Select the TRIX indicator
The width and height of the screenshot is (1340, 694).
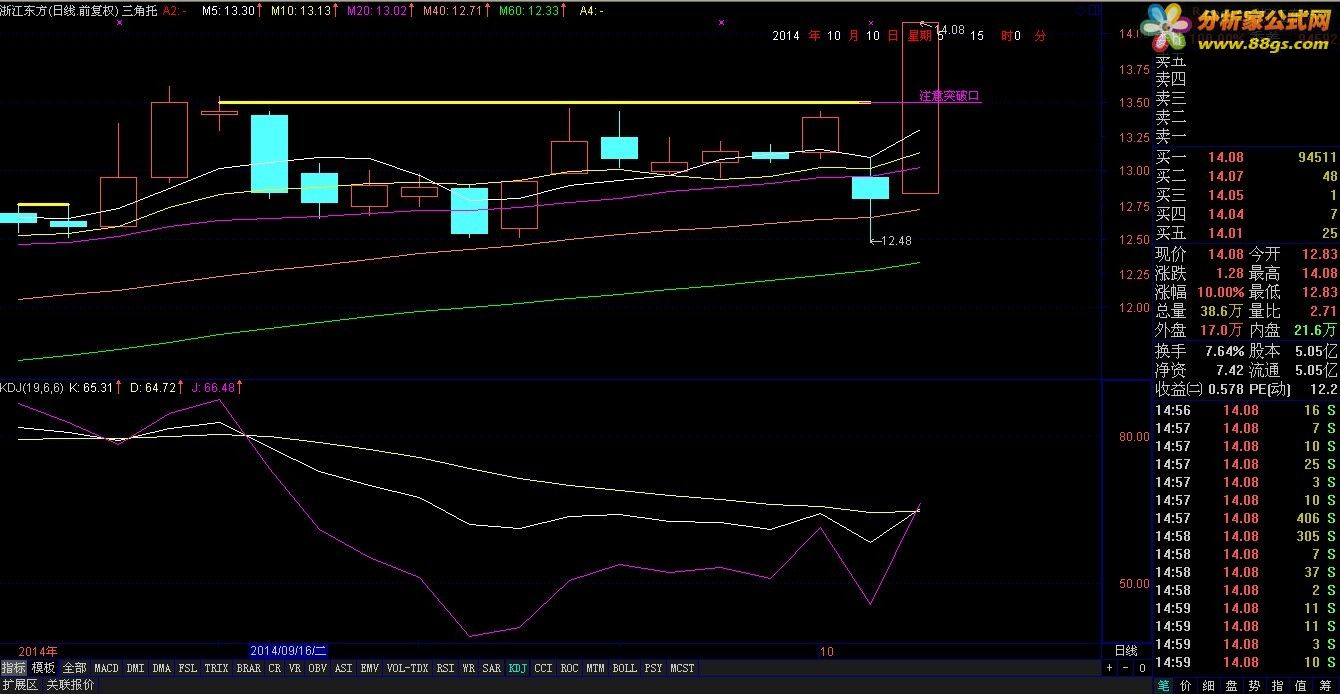(216, 668)
